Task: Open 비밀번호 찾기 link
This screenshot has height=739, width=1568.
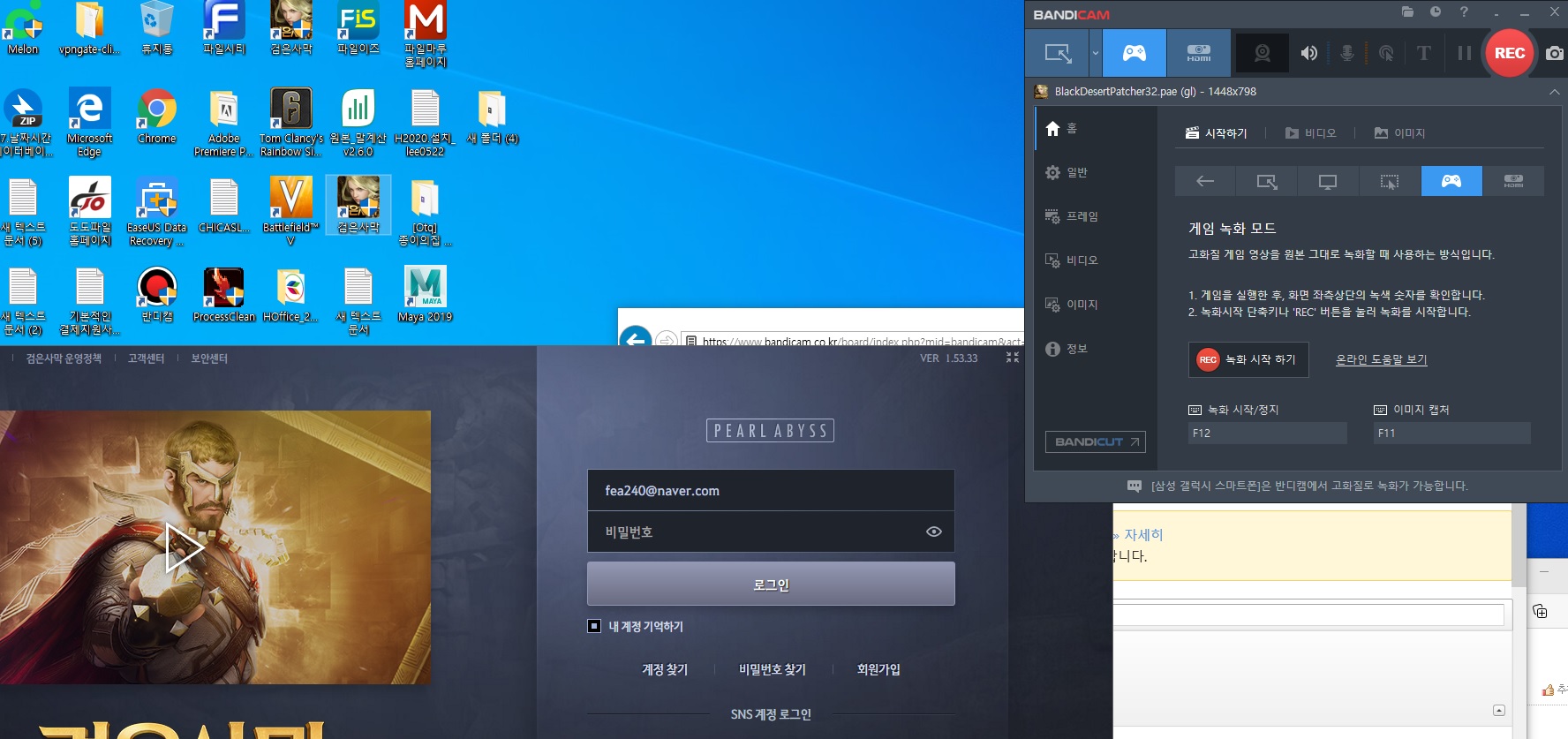Action: pyautogui.click(x=773, y=669)
